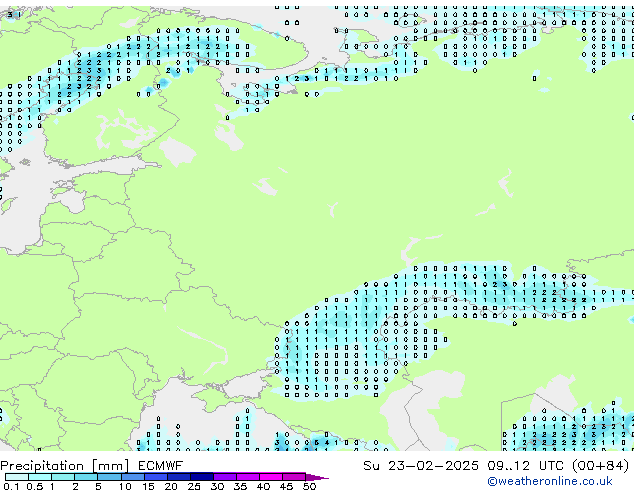The width and height of the screenshot is (634, 490).
Task: Click the 0.5–1 mm legend color box
Action: (x=40, y=477)
